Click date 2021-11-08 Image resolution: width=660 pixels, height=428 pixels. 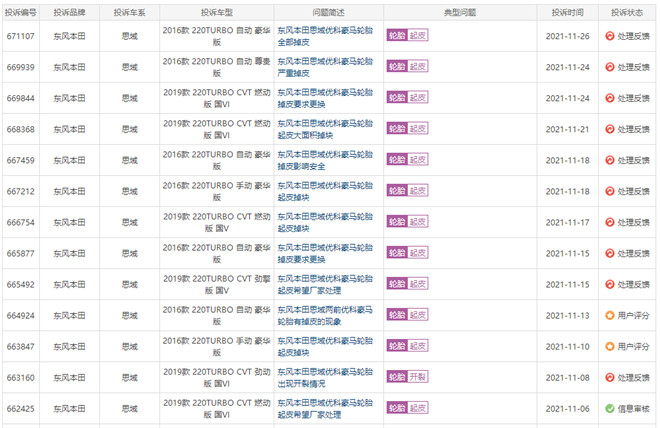(x=567, y=377)
